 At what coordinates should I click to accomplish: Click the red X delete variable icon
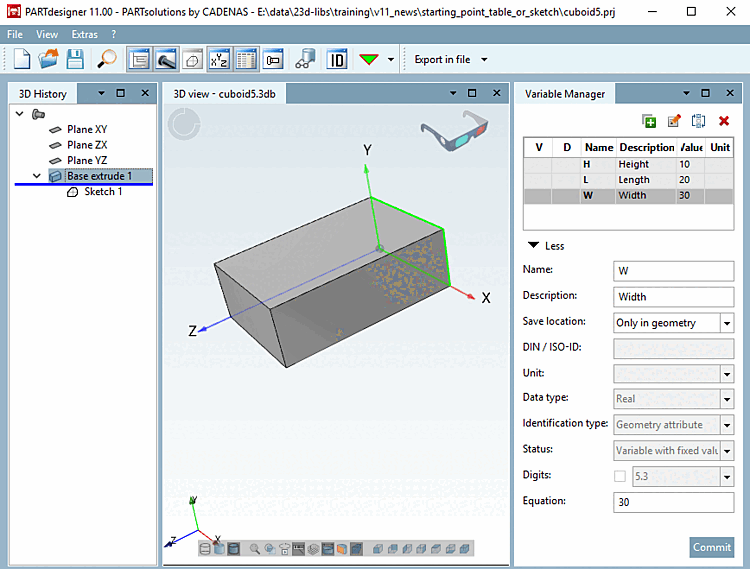click(x=724, y=121)
